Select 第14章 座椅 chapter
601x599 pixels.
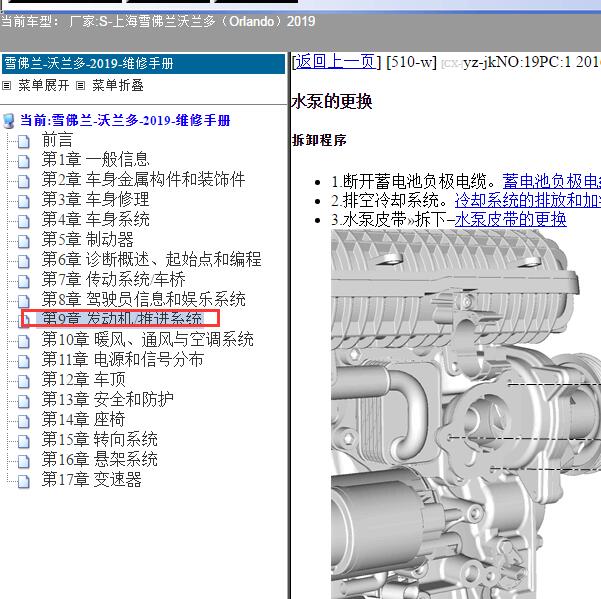(84, 419)
